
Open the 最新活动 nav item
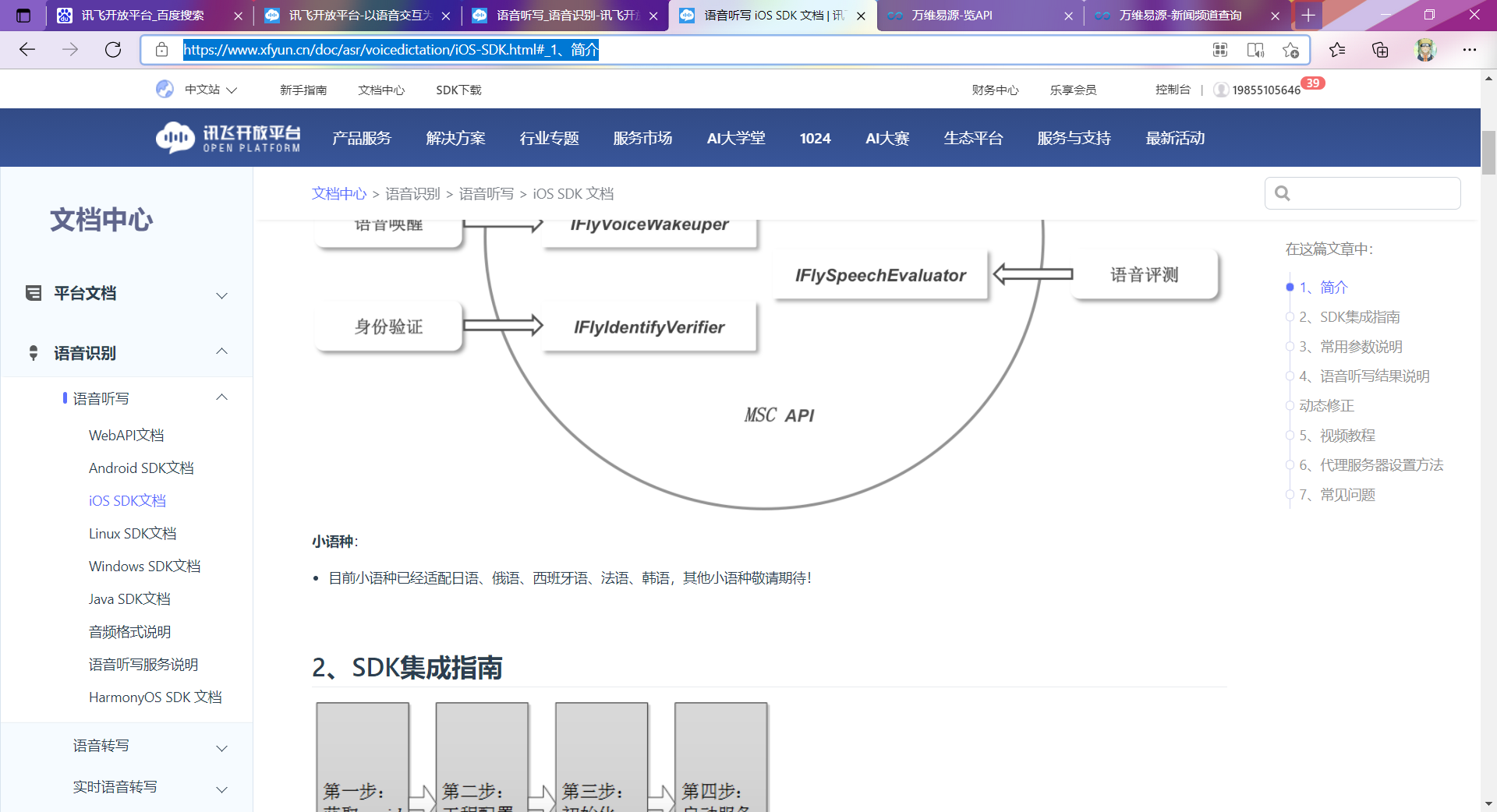point(1176,138)
